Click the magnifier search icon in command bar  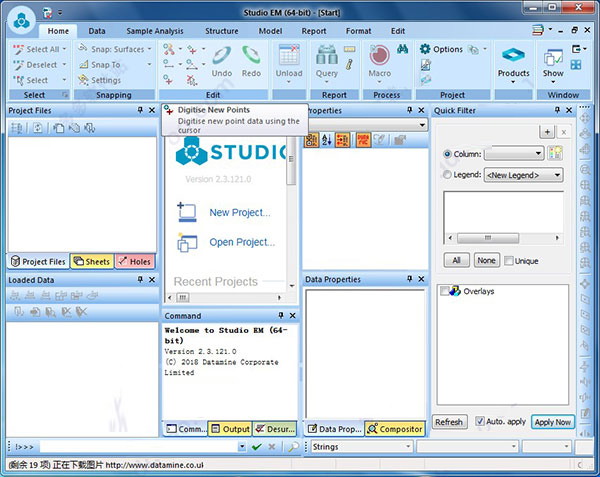click(293, 447)
